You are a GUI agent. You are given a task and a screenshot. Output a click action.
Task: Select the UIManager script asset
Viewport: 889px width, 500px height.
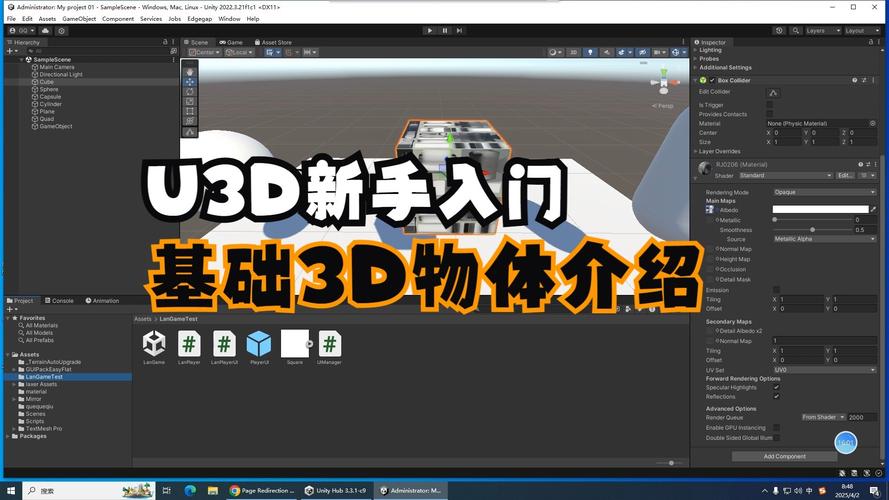click(x=329, y=347)
